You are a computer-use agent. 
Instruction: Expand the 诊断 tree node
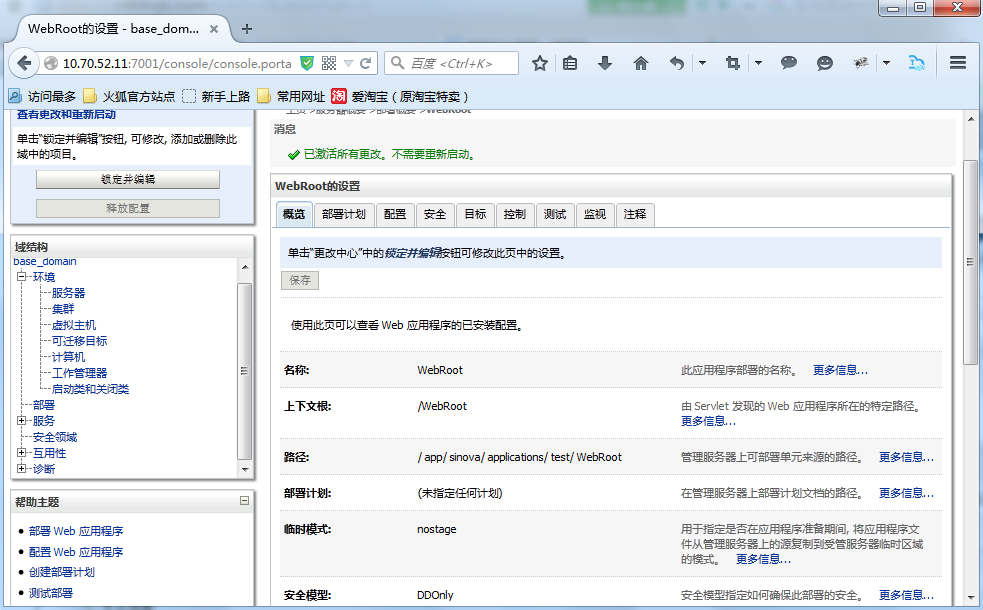point(21,468)
